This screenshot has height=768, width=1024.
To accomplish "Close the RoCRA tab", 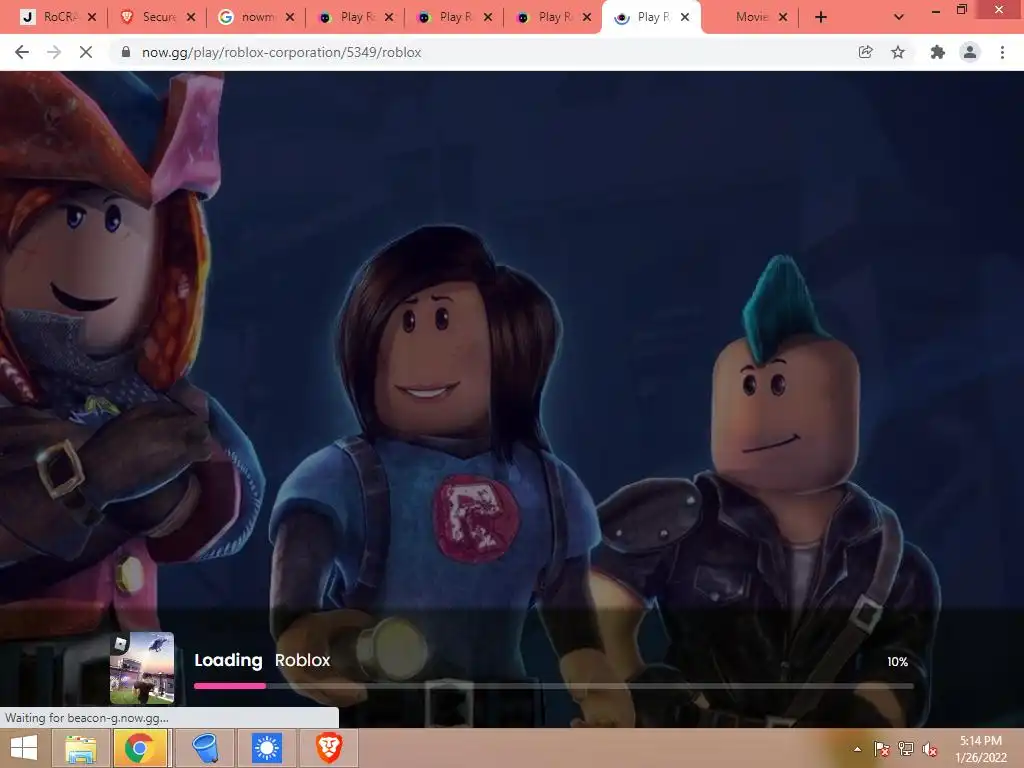I will click(x=92, y=17).
